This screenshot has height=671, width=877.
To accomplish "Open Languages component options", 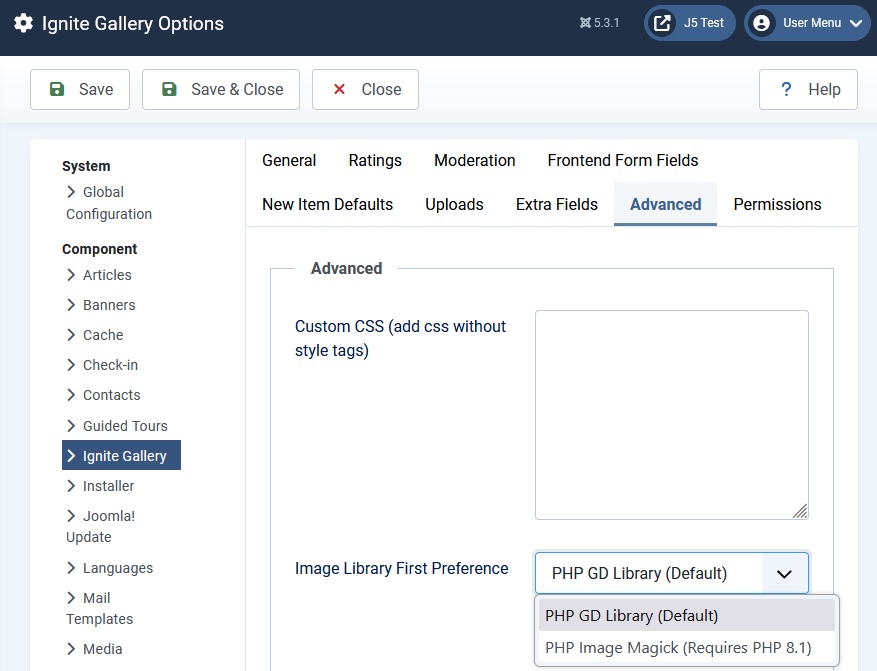I will pos(110,568).
